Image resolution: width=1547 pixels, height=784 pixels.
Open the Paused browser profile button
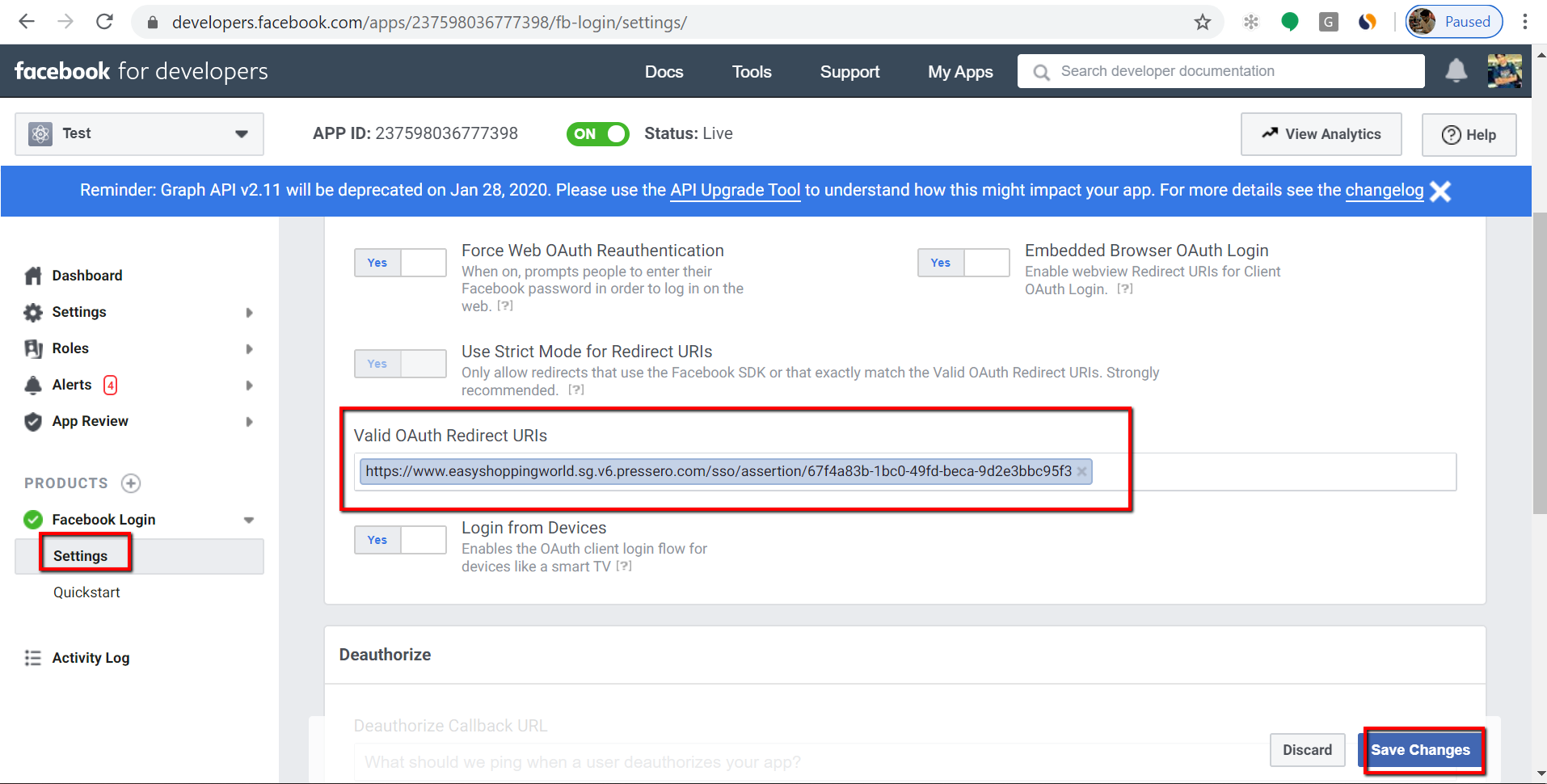1454,22
